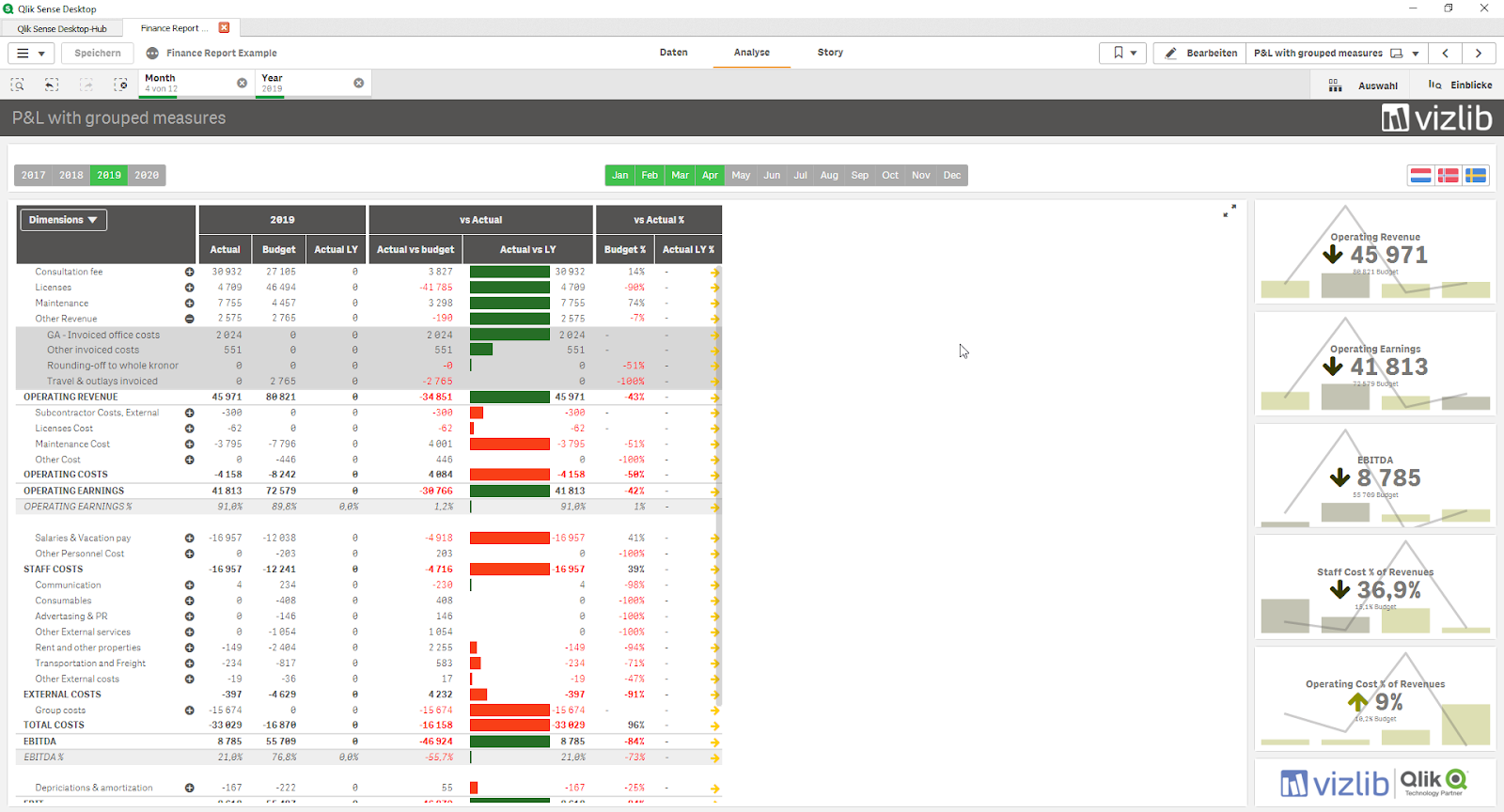Expand the Consultation fee row

(x=189, y=272)
